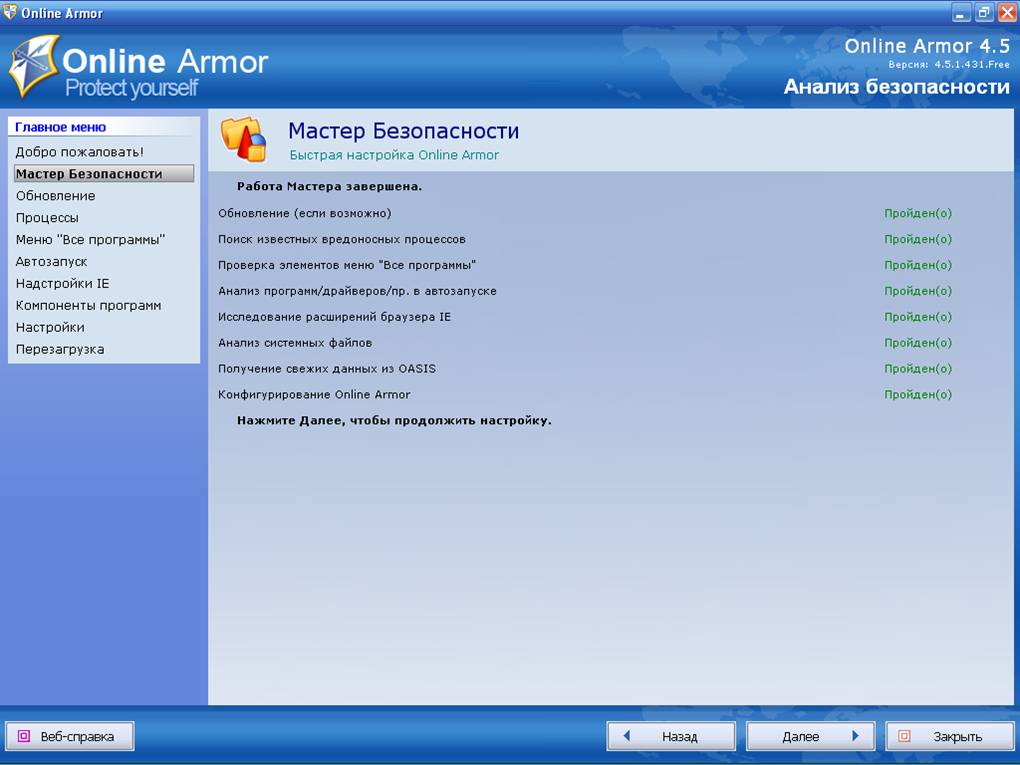Click the Online Armor shield logo

coord(34,66)
